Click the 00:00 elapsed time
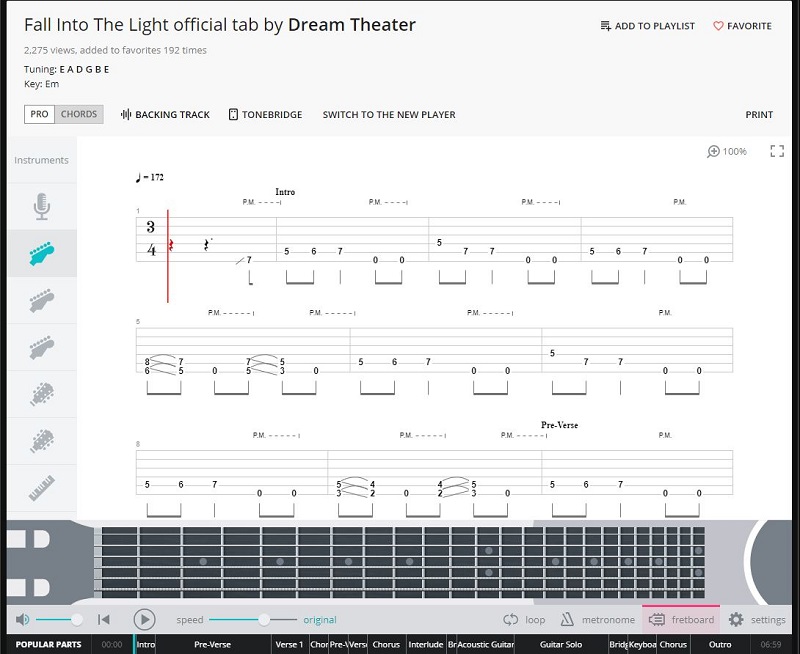Viewport: 800px width, 654px height. (x=112, y=644)
